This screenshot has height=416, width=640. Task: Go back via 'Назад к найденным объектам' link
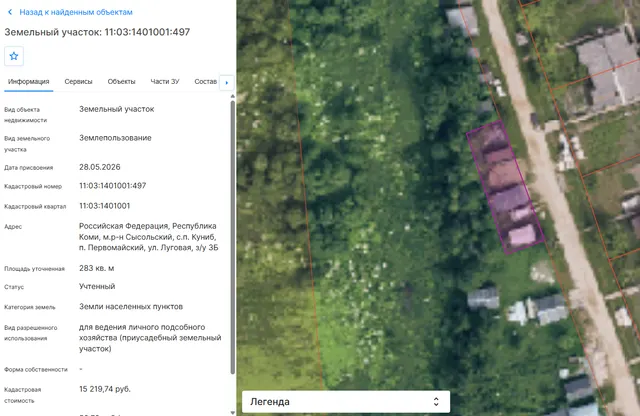click(76, 12)
